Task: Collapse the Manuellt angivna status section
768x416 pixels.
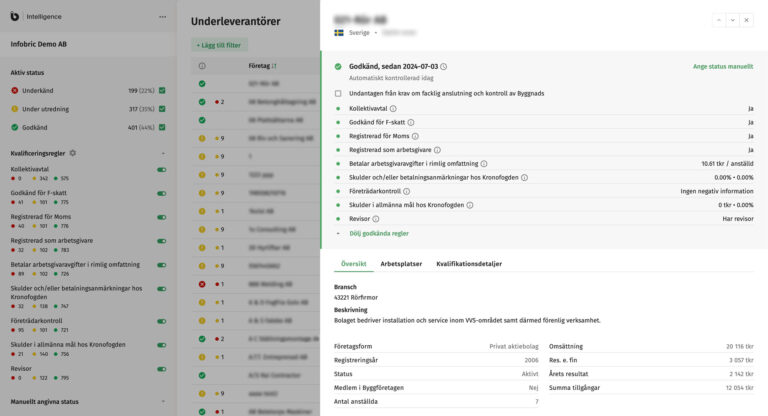Action: pyautogui.click(x=163, y=402)
